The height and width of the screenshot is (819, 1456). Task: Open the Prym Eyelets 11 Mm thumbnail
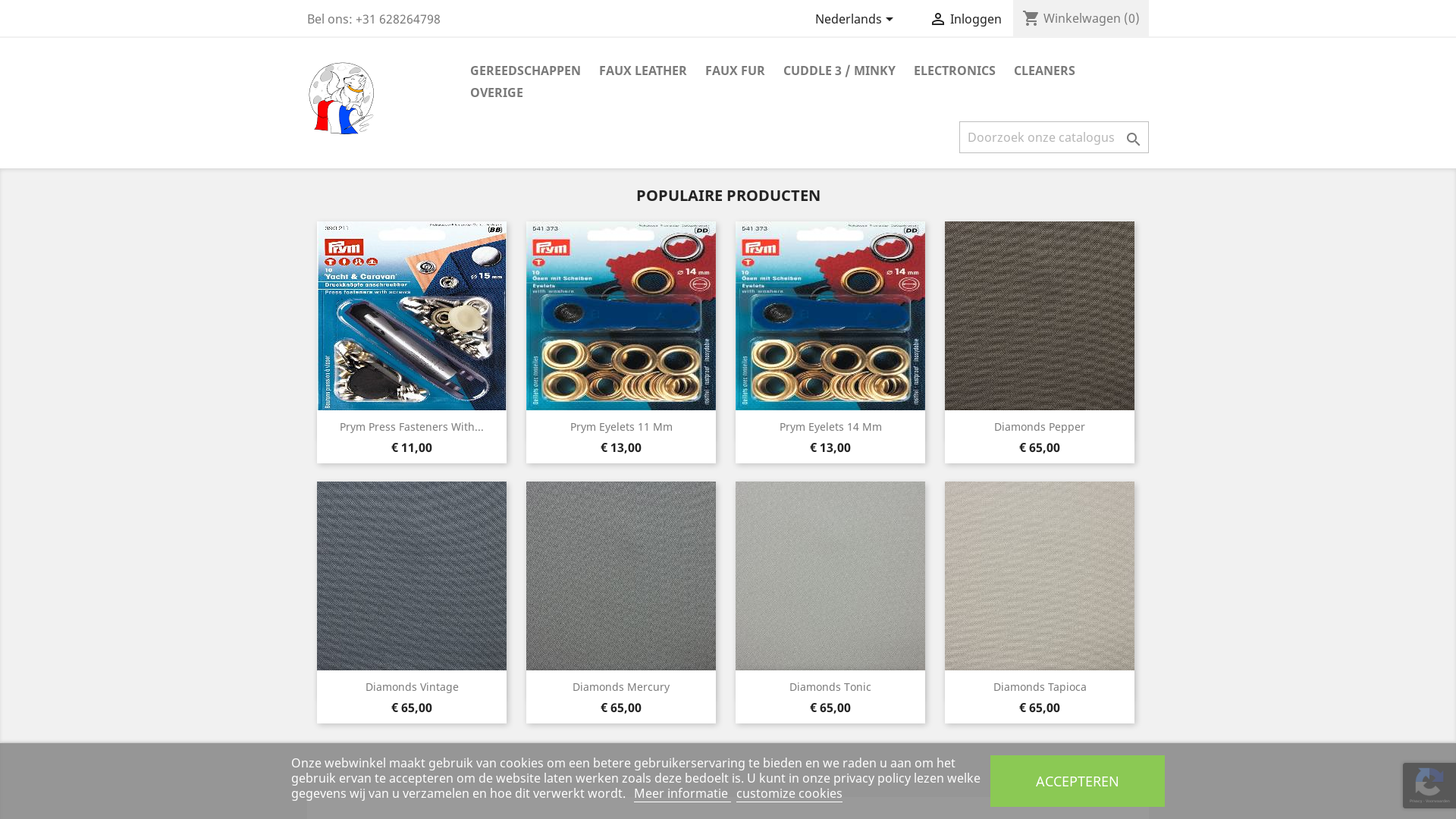tap(621, 315)
